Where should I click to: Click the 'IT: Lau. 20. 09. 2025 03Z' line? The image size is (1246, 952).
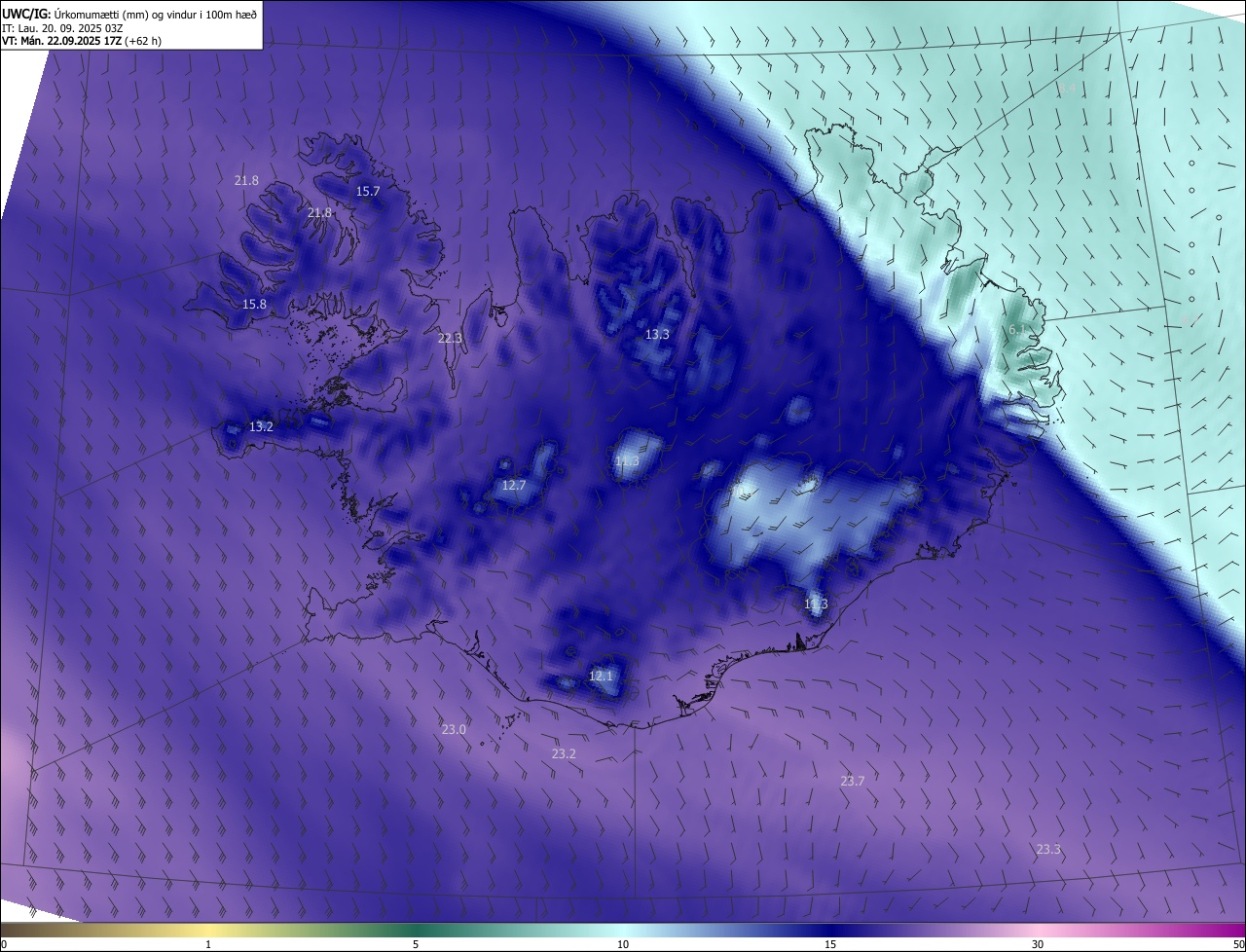pos(60,28)
